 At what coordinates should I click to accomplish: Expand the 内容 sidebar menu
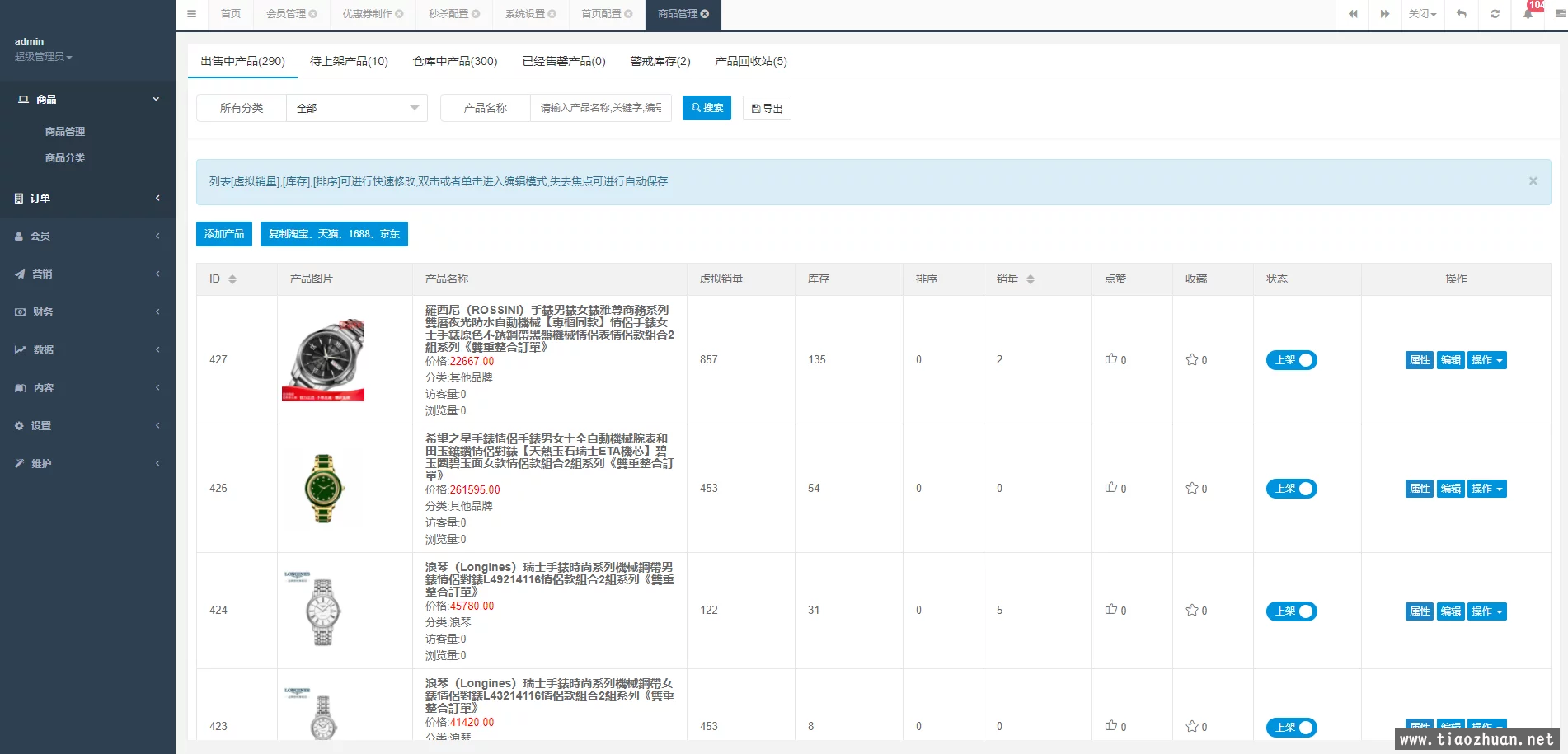(87, 387)
